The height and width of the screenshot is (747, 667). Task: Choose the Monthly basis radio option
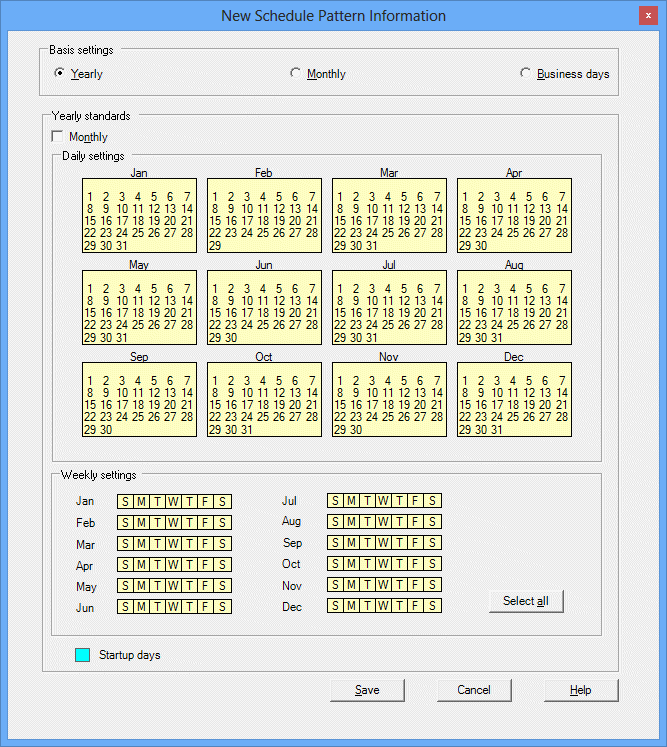click(295, 73)
